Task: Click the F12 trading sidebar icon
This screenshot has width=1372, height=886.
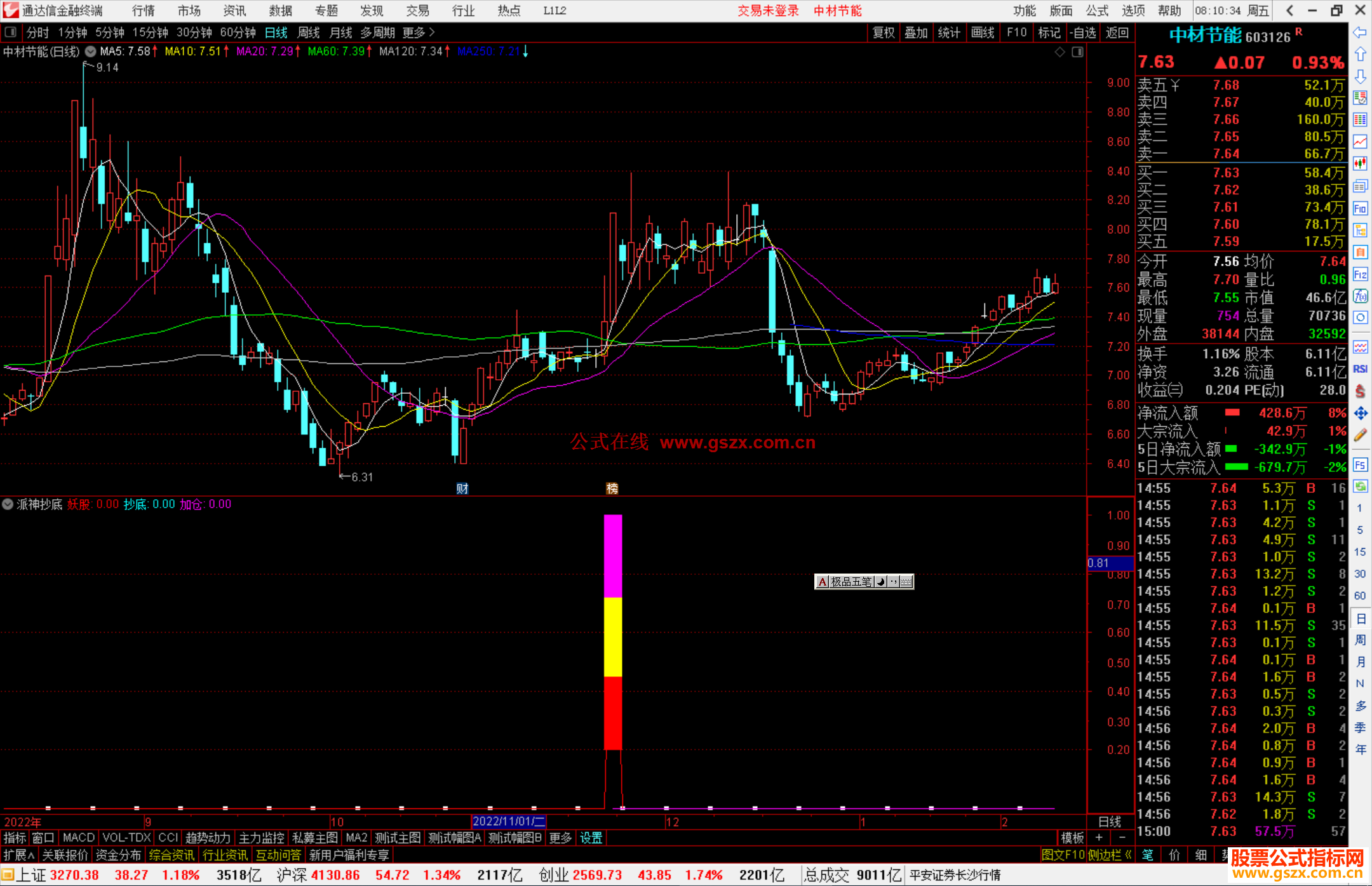Action: [1360, 274]
